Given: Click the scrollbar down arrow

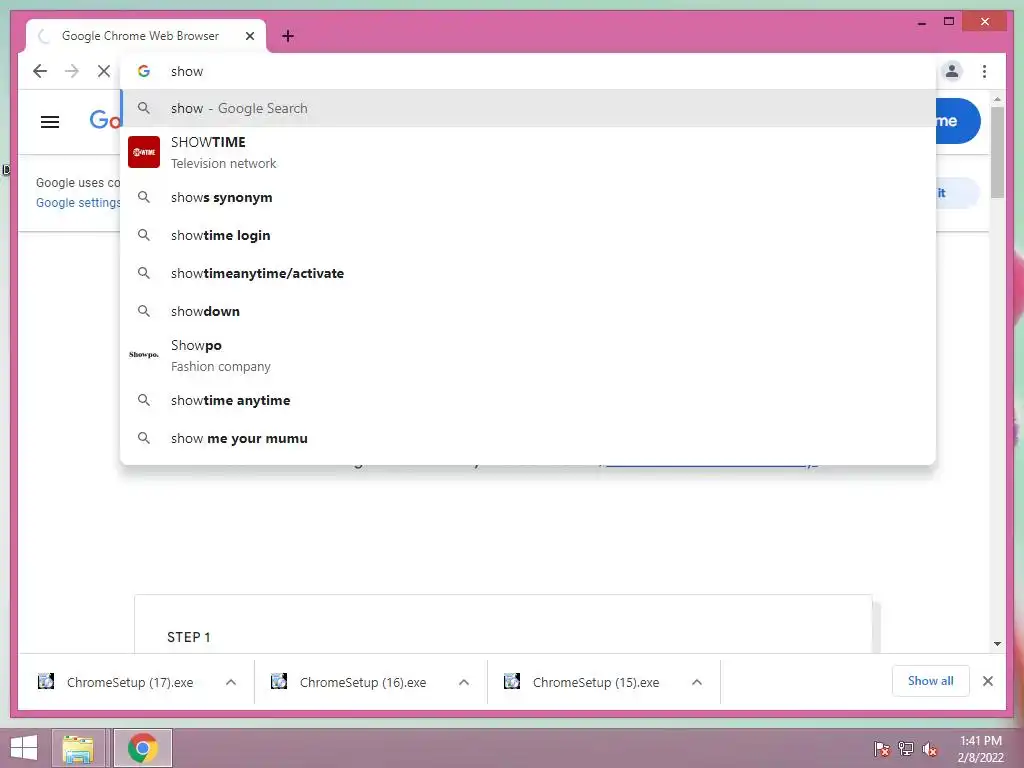Looking at the screenshot, I should click(997, 643).
